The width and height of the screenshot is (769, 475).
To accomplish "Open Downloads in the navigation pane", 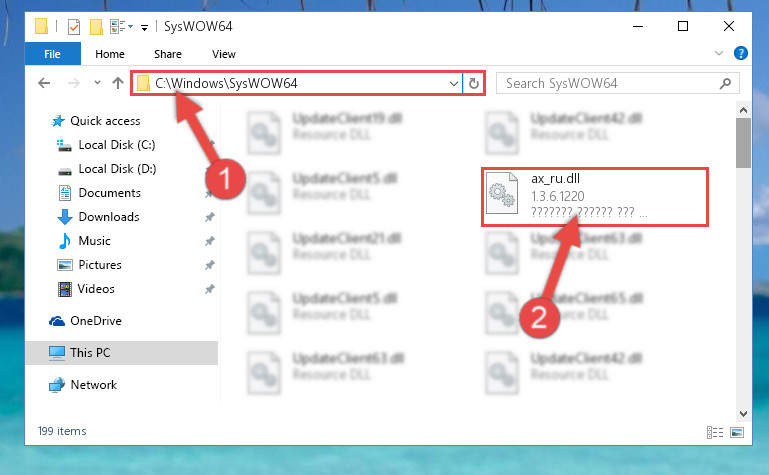I will (109, 217).
